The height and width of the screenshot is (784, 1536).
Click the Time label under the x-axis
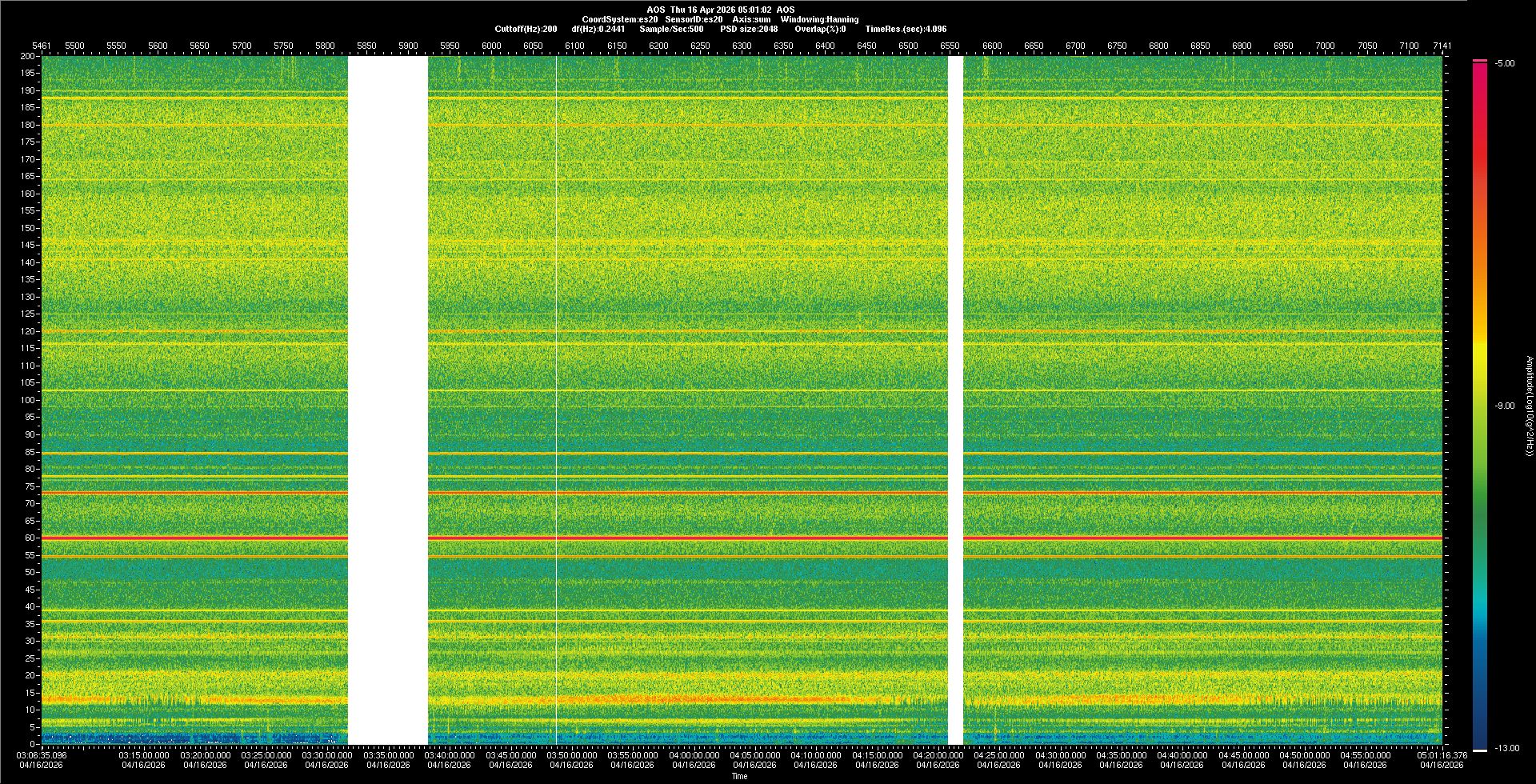(739, 776)
